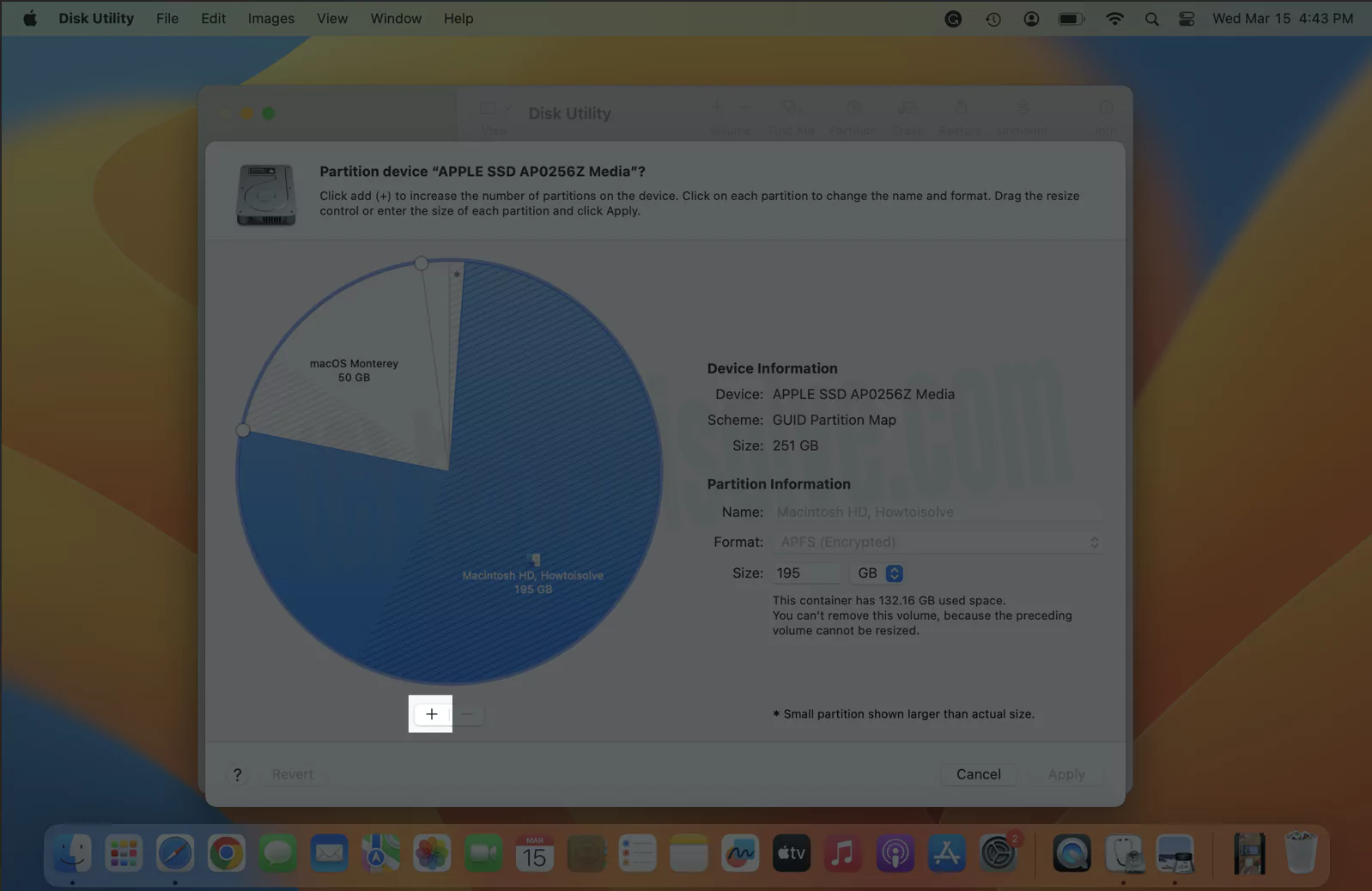Open Freeform from the Dock
Screen dimensions: 1372x891
click(740, 854)
